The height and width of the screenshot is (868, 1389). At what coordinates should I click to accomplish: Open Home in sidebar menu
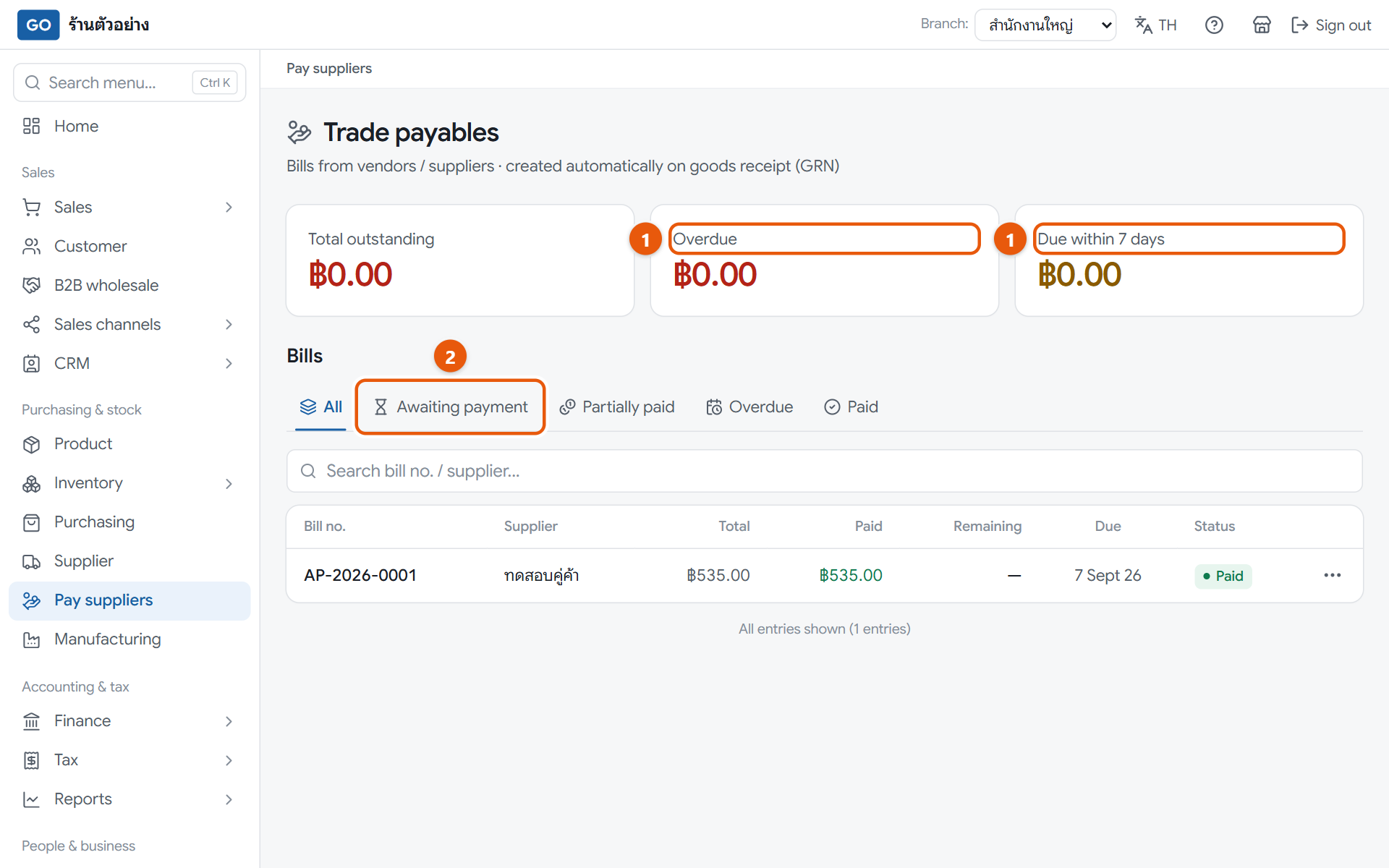pyautogui.click(x=129, y=126)
